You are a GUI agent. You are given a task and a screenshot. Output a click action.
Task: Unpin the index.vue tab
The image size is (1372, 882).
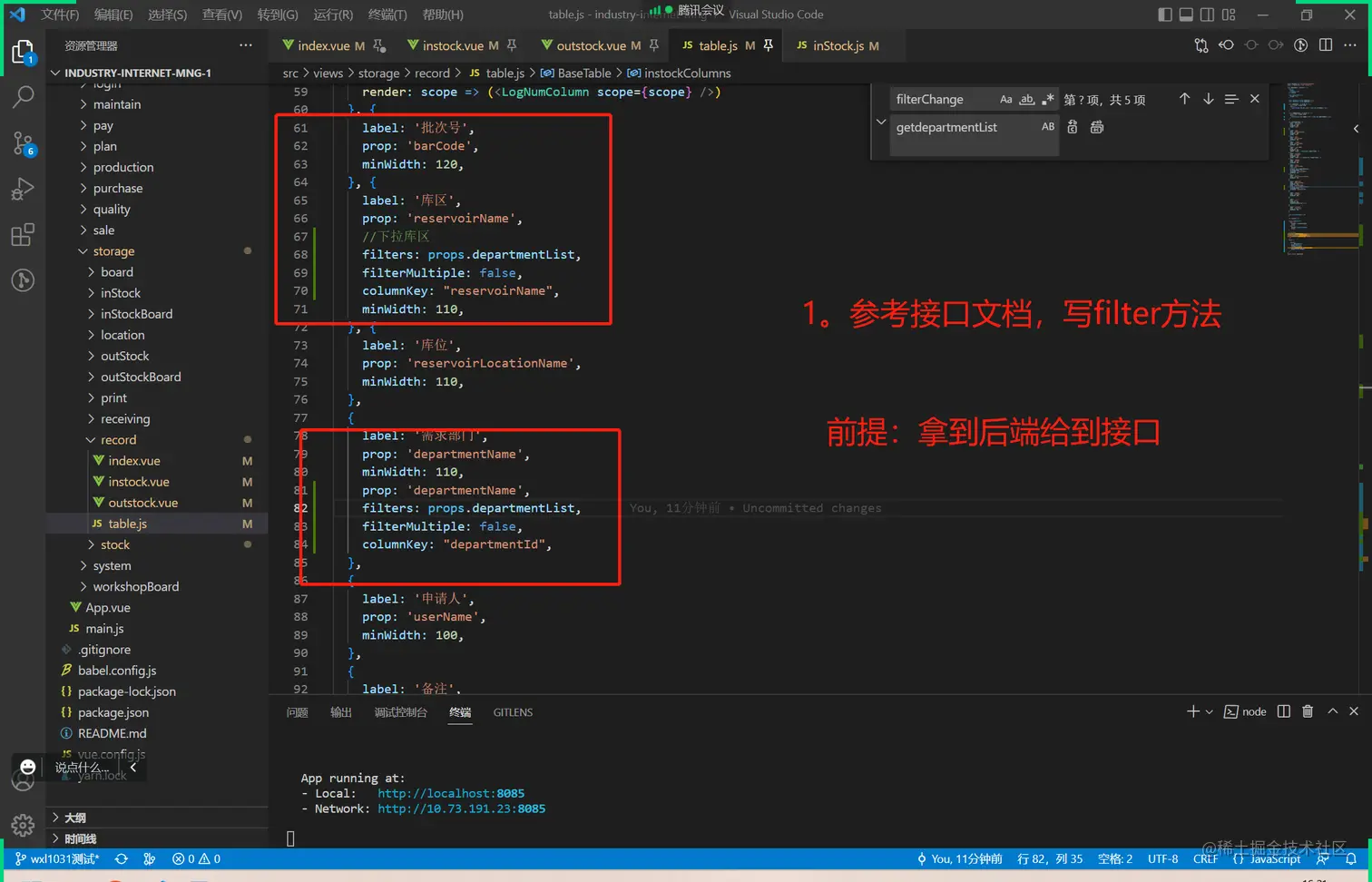pyautogui.click(x=378, y=45)
